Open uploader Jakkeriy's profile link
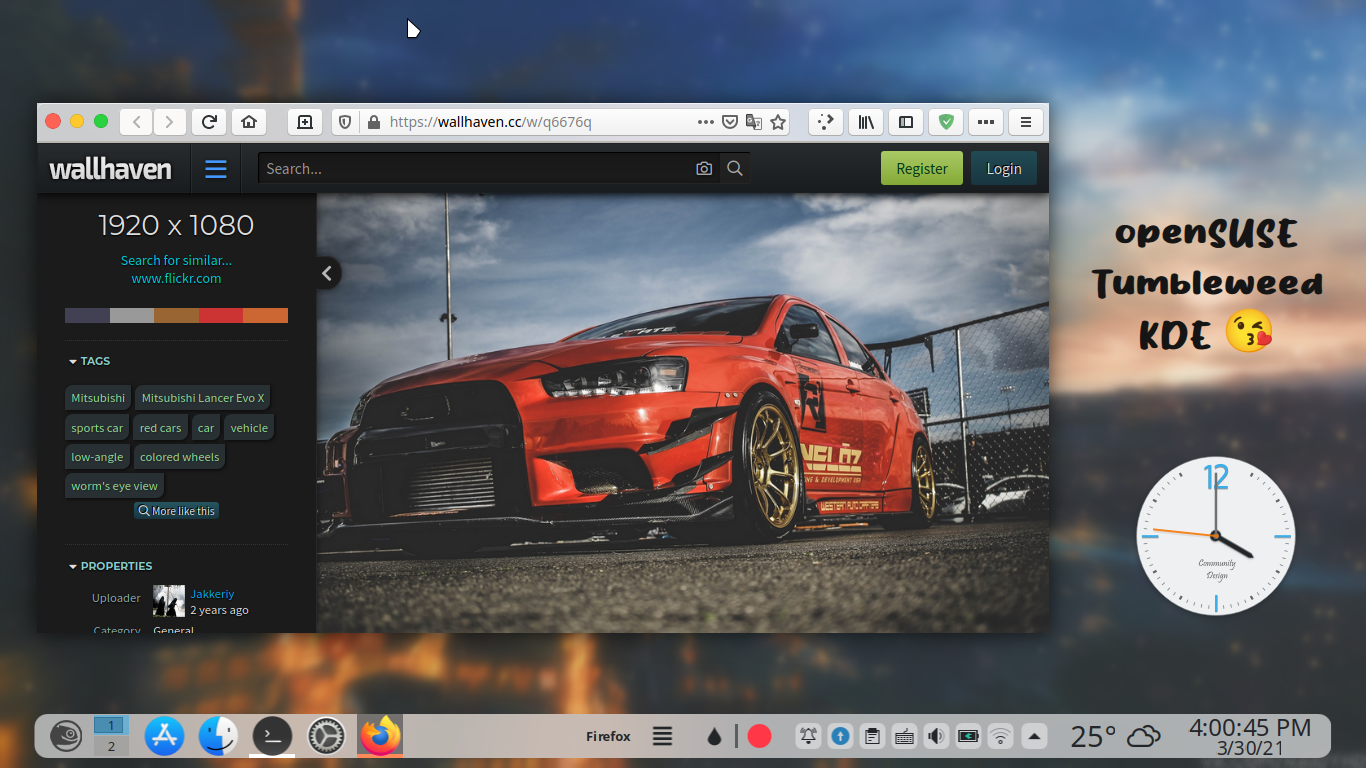The width and height of the screenshot is (1366, 768). click(x=212, y=594)
